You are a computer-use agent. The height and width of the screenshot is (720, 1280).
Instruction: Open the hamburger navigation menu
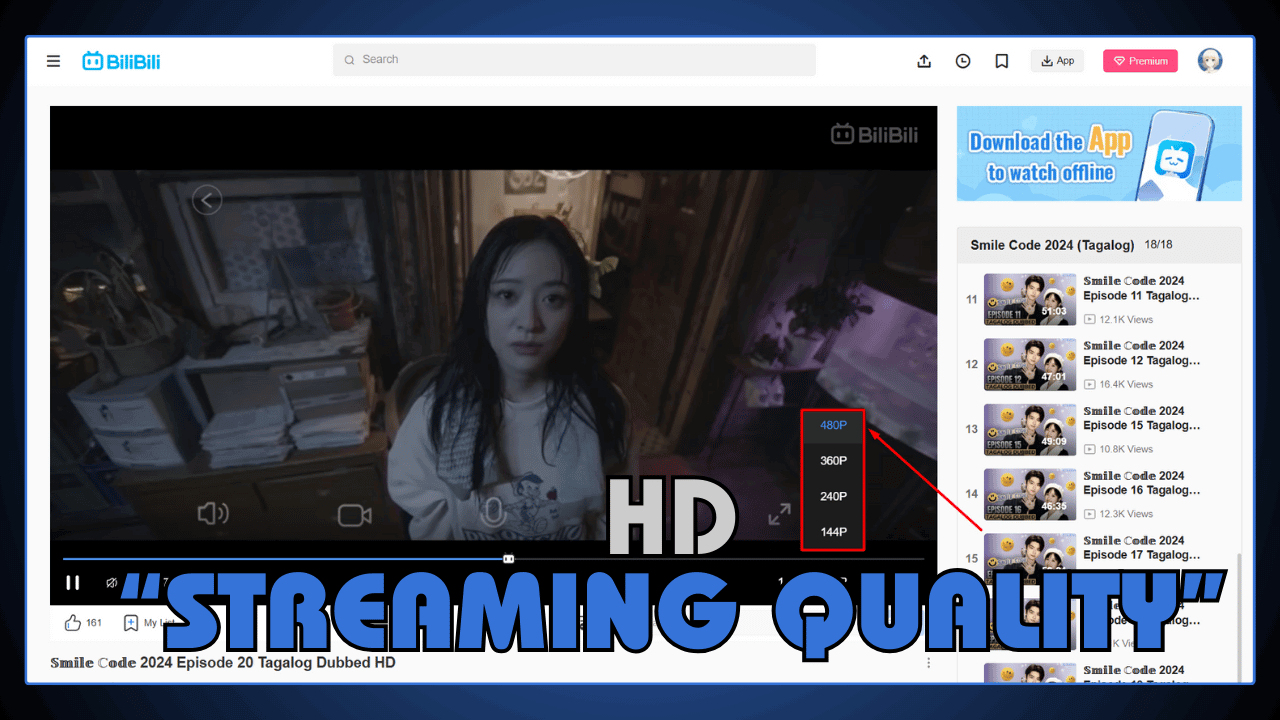point(53,61)
